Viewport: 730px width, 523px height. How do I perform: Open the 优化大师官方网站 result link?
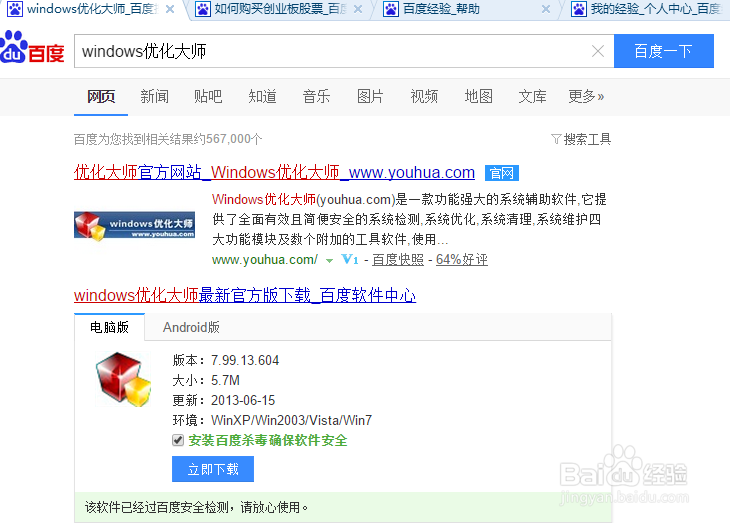click(274, 173)
